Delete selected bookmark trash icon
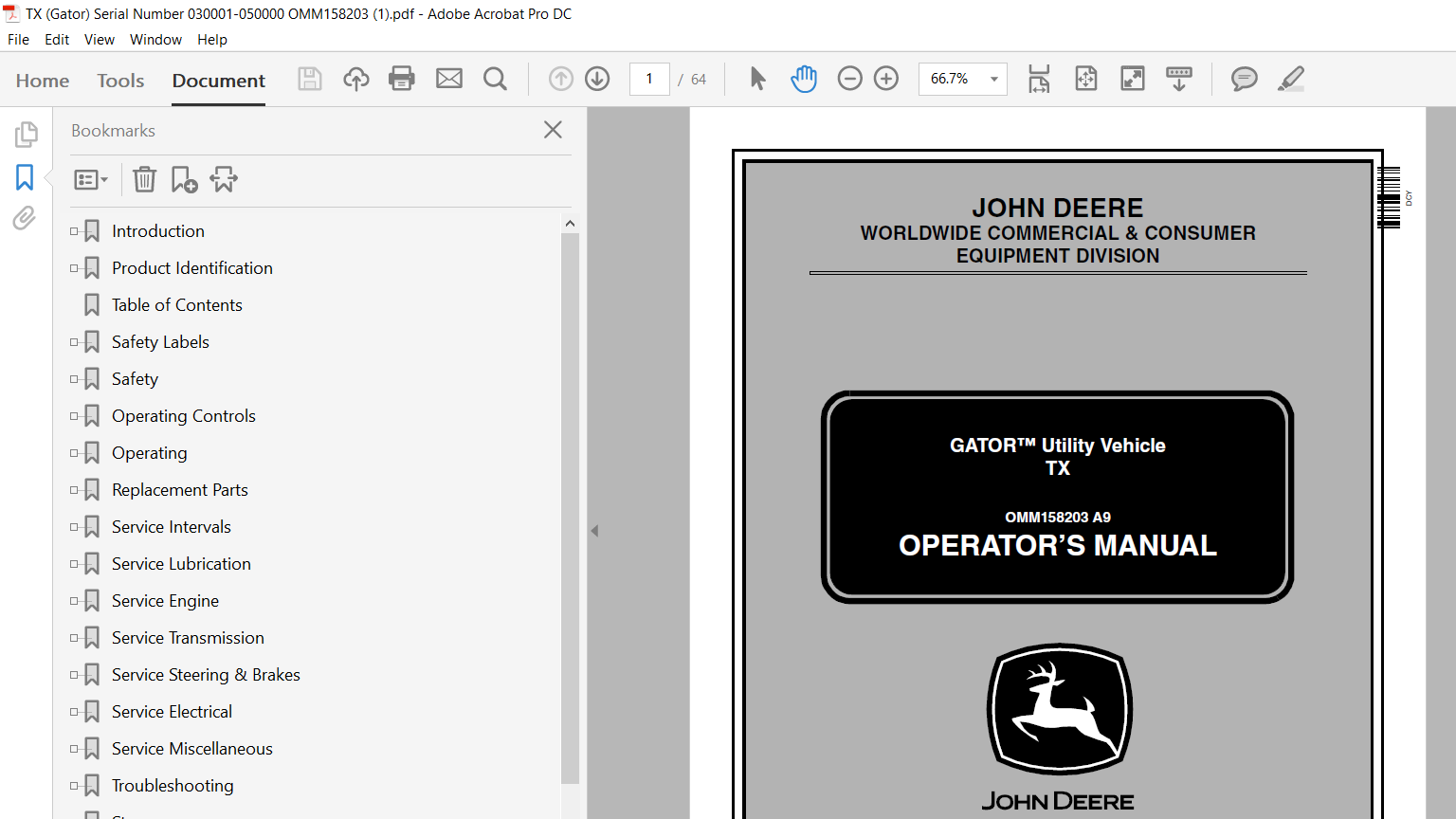Screen dimensions: 1456x819 [x=144, y=179]
